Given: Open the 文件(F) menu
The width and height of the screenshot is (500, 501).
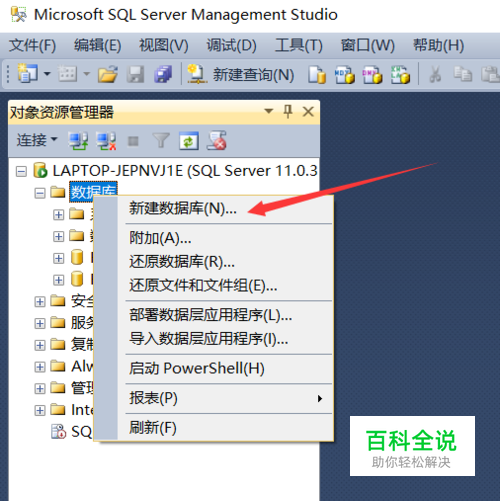Looking at the screenshot, I should pyautogui.click(x=32, y=45).
